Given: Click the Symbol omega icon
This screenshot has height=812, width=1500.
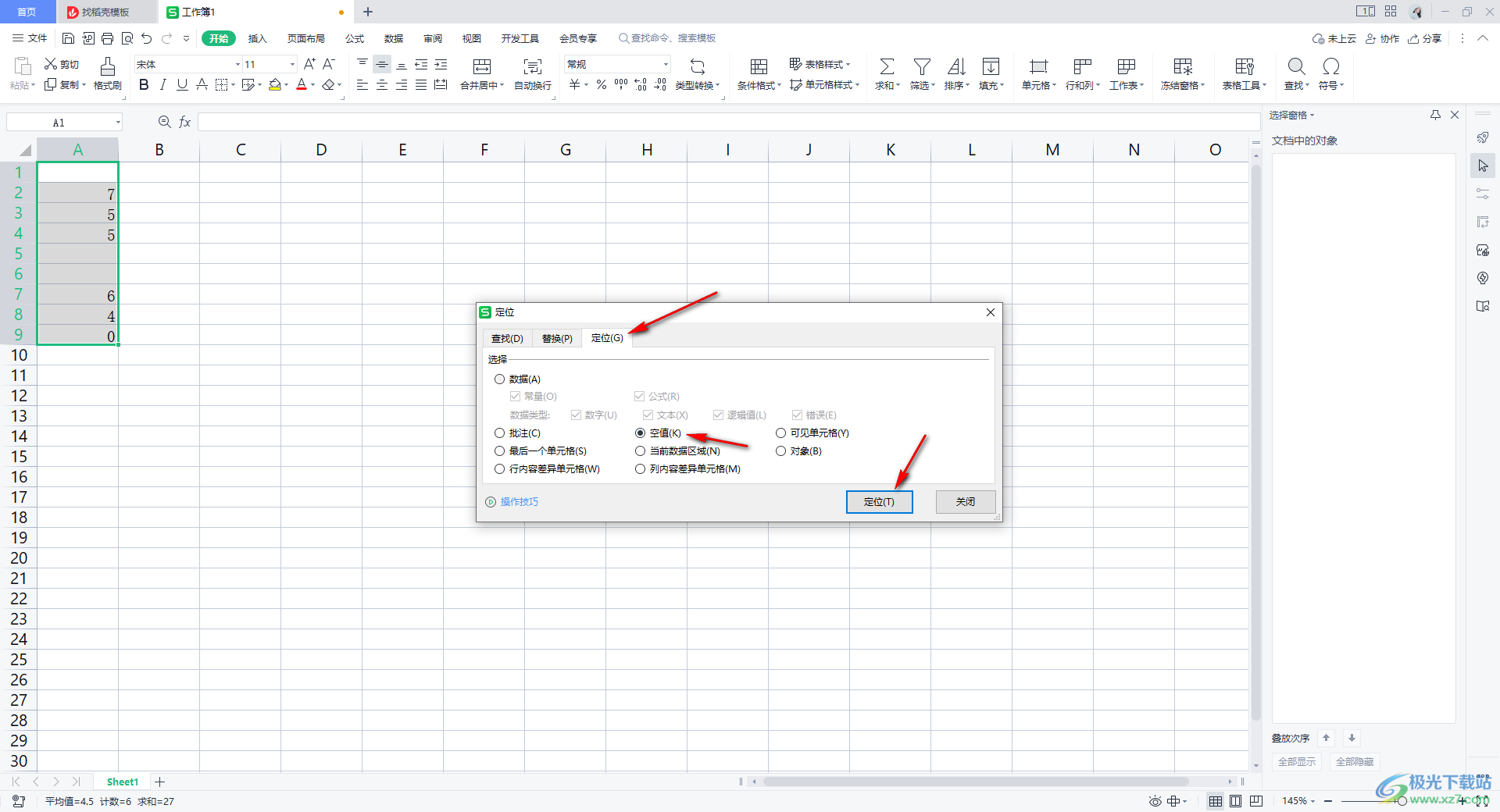Looking at the screenshot, I should click(1331, 66).
